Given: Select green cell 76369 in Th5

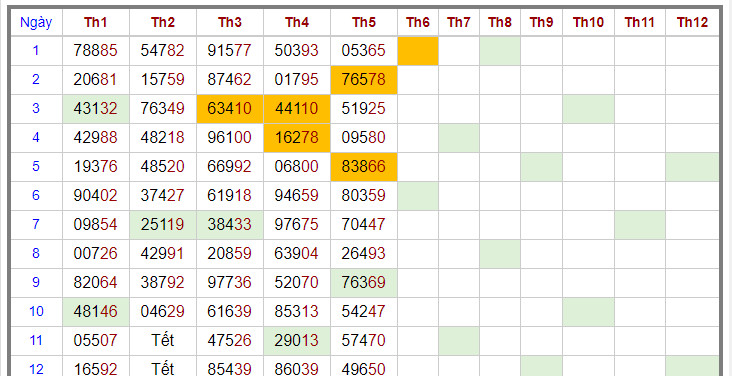Looking at the screenshot, I should [364, 283].
